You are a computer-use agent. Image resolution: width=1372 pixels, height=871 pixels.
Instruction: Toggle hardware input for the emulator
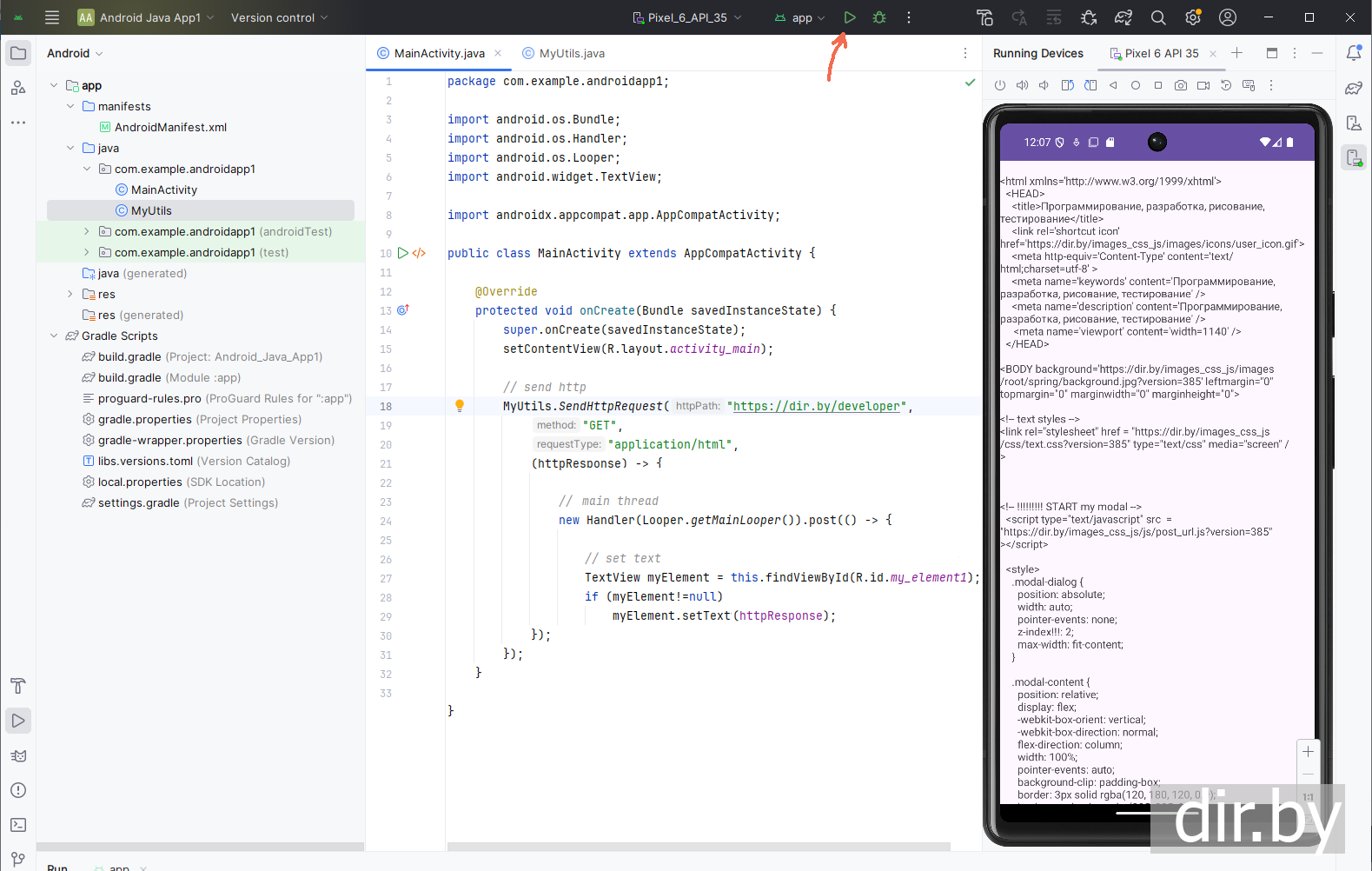(1249, 85)
